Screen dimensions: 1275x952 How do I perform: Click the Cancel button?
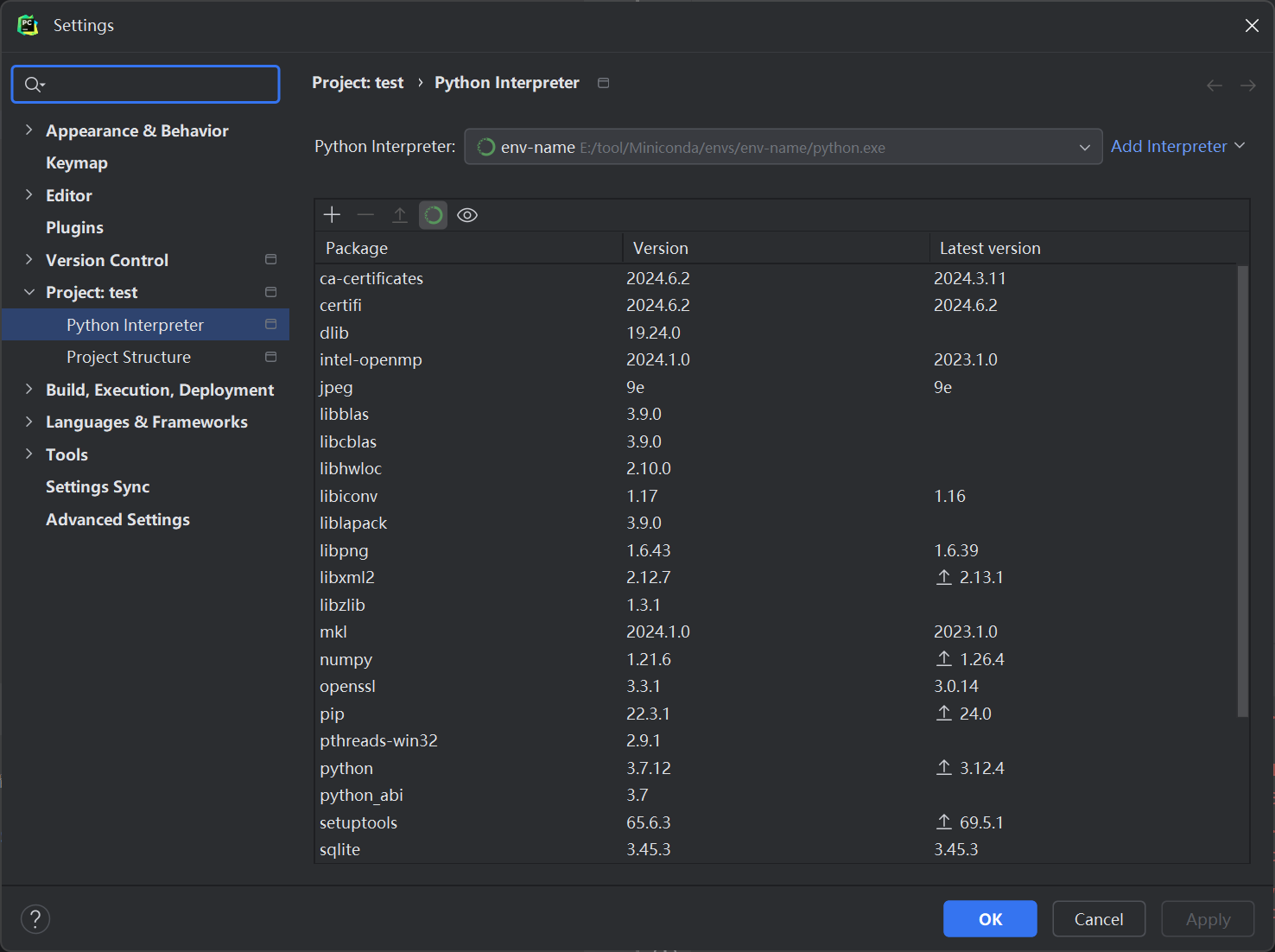point(1099,919)
